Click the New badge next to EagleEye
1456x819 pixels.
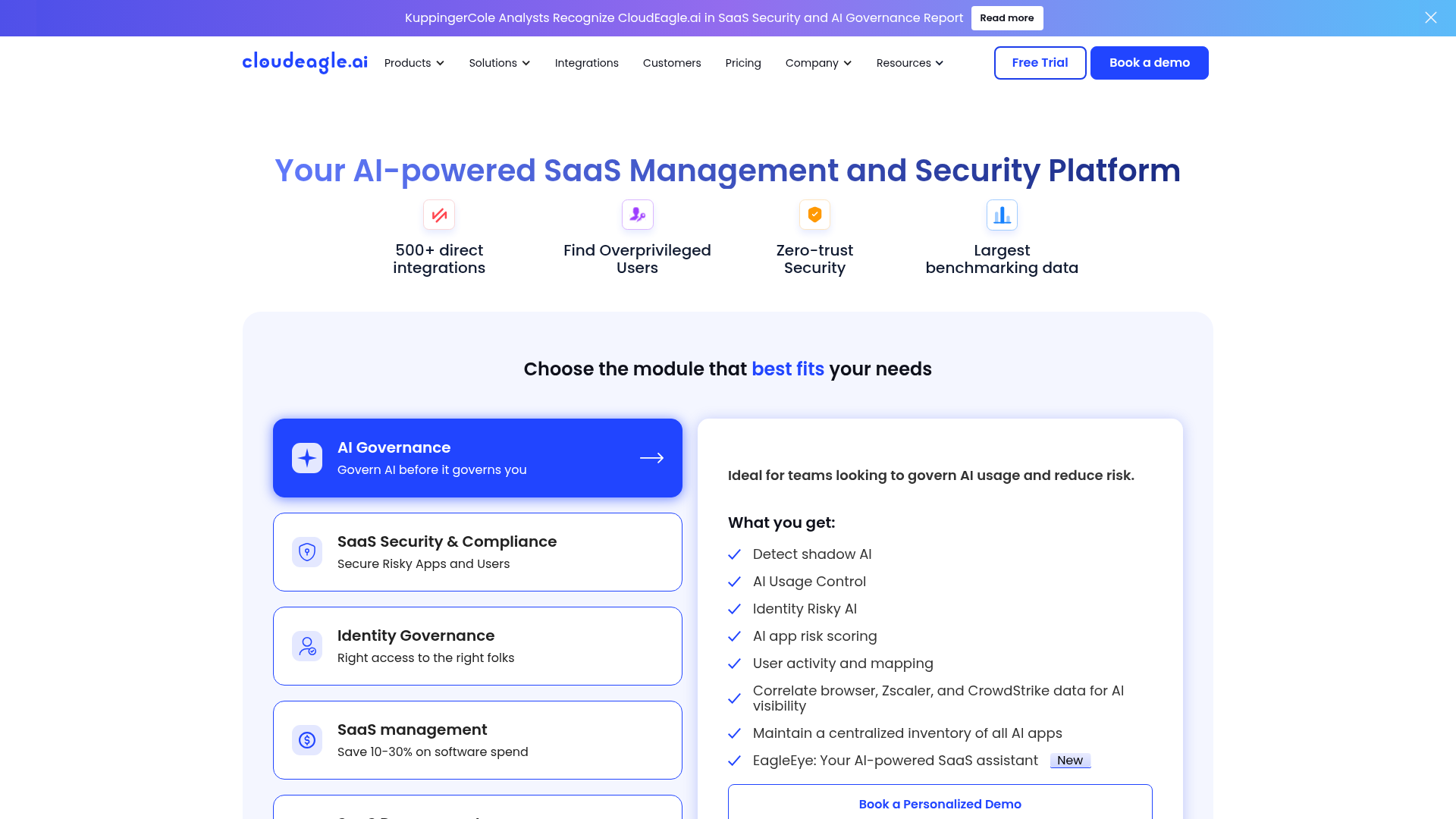pyautogui.click(x=1070, y=761)
